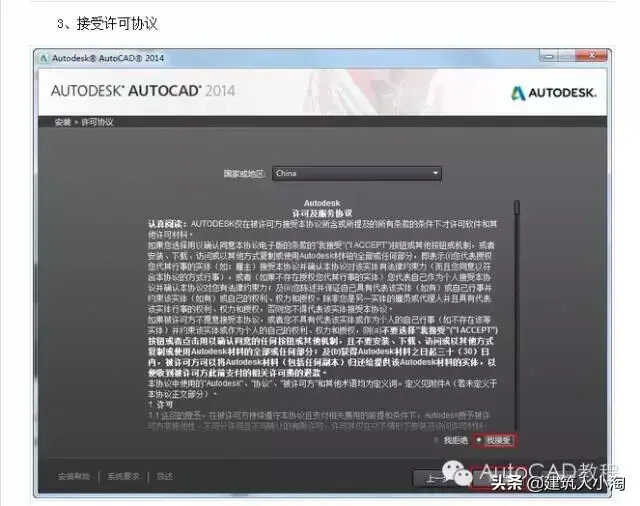
Task: Minimize the AutoCAD 2014 installer window
Action: click(x=549, y=55)
